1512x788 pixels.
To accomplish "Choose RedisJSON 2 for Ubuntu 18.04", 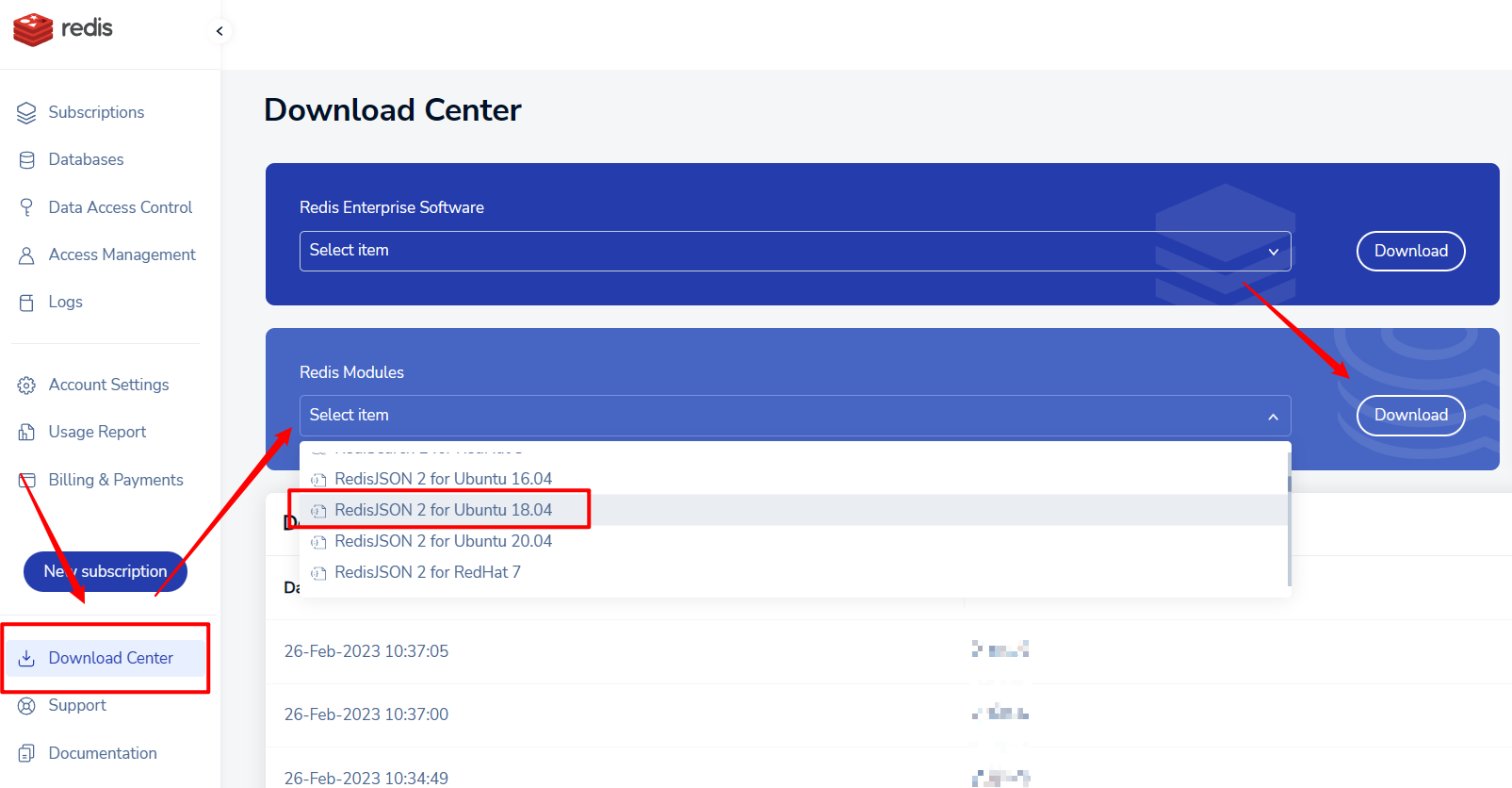I will [443, 510].
